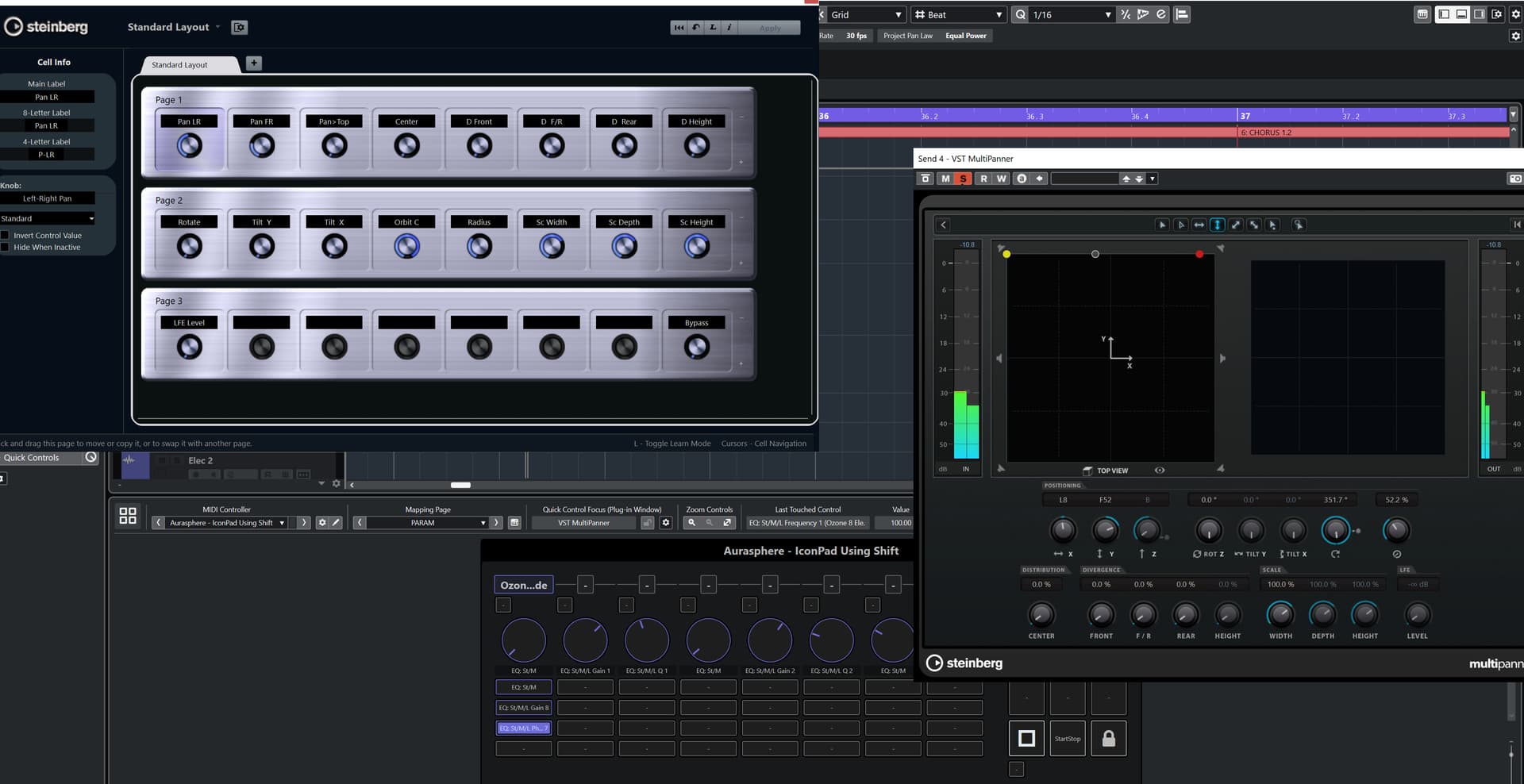This screenshot has width=1524, height=784.
Task: Toggle Read automation (R) on MultiPanner
Action: [983, 179]
